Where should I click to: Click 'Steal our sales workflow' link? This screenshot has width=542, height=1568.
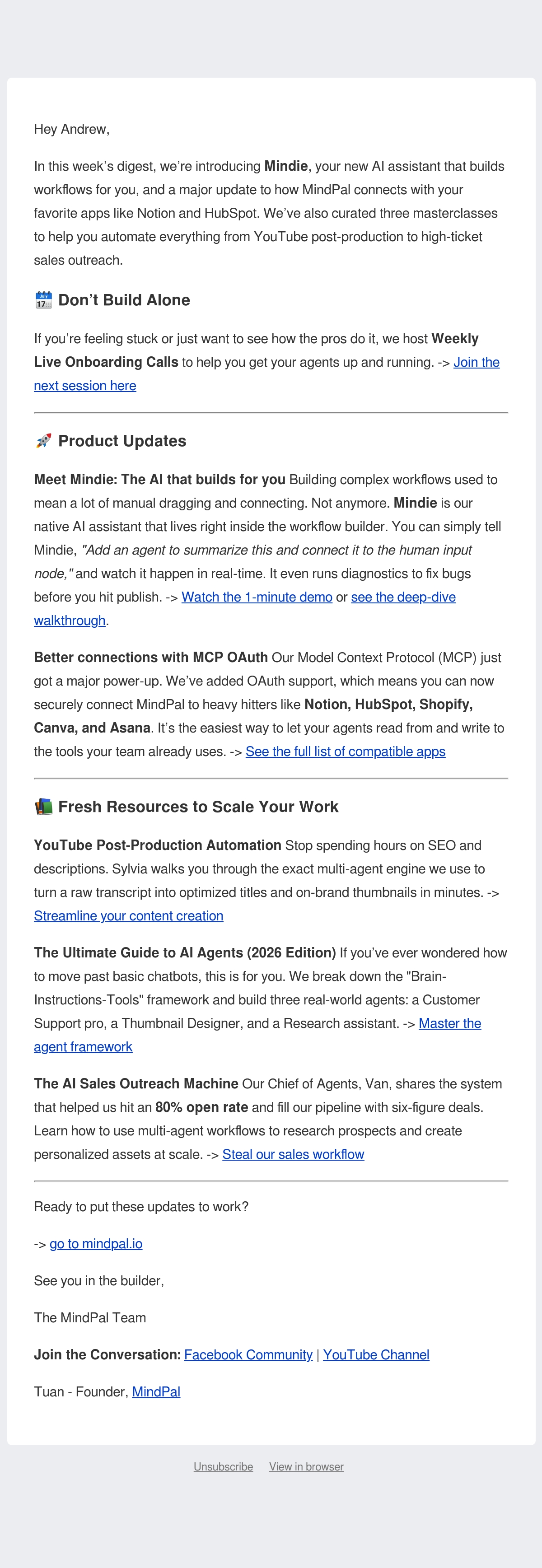point(293,1155)
